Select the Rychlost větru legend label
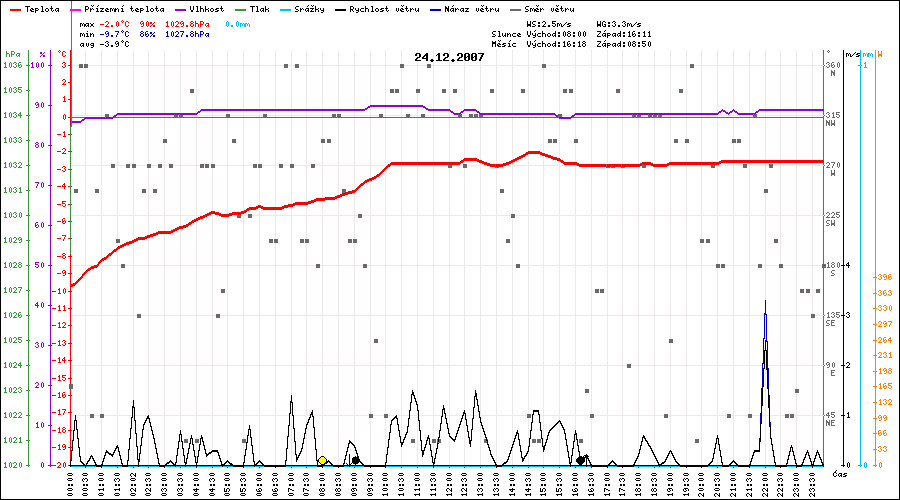The image size is (900, 500). [x=384, y=9]
